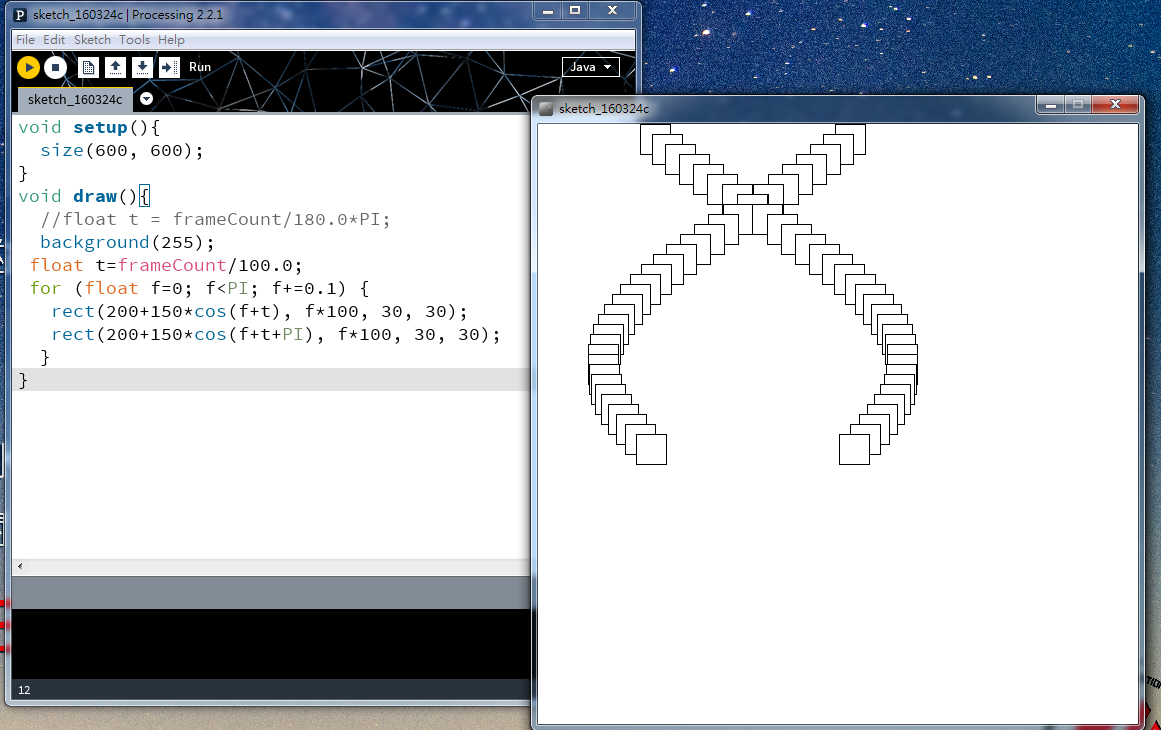Close the sketch output window
Screen dimensions: 1161x730
tap(1115, 105)
